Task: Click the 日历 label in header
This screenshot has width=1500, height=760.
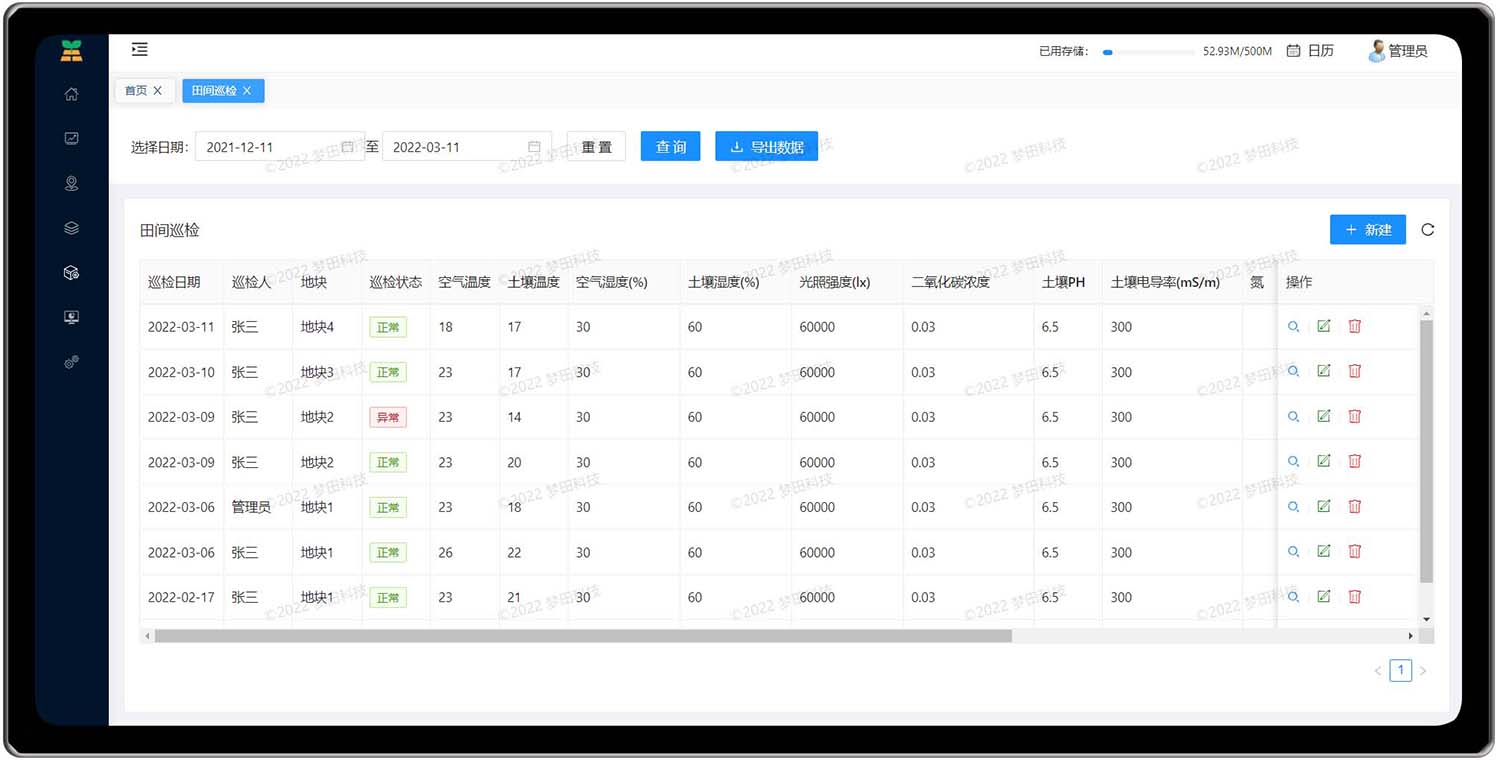Action: (x=1321, y=50)
